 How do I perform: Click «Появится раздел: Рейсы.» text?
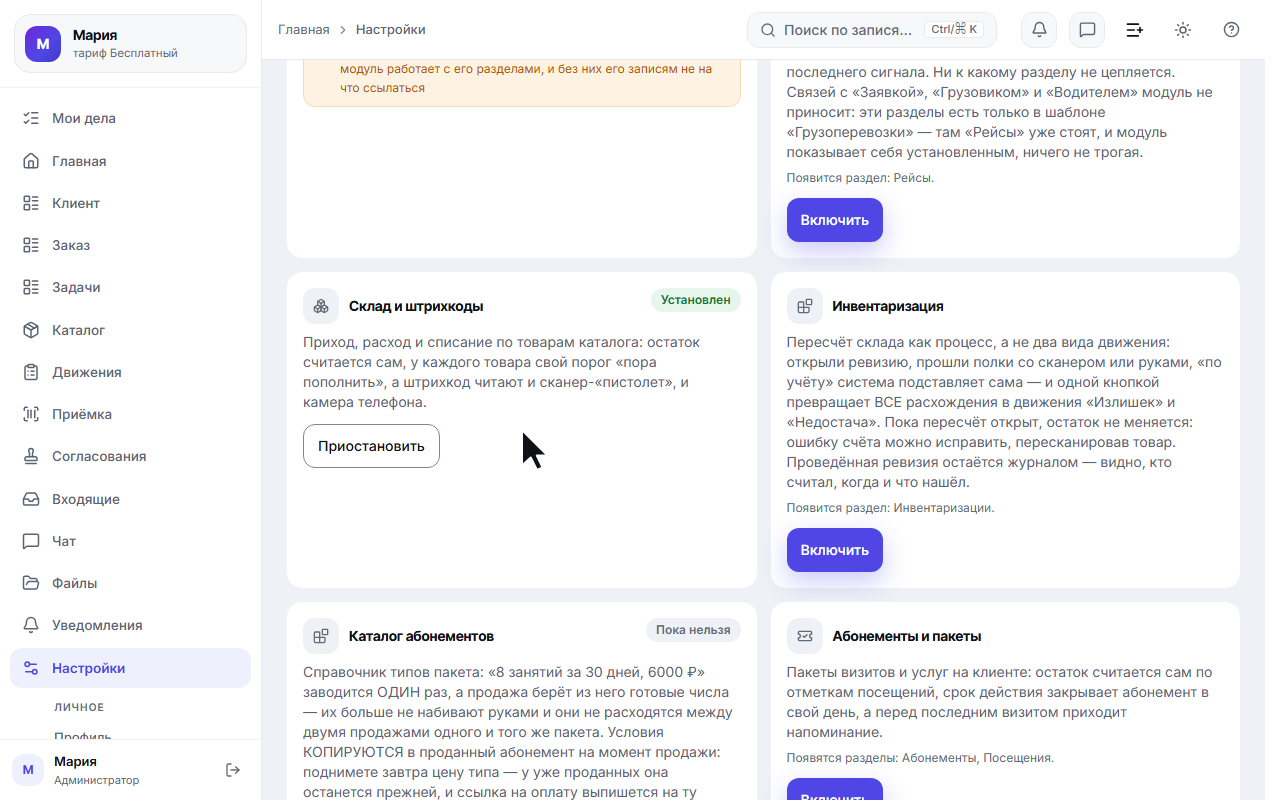[x=860, y=178]
